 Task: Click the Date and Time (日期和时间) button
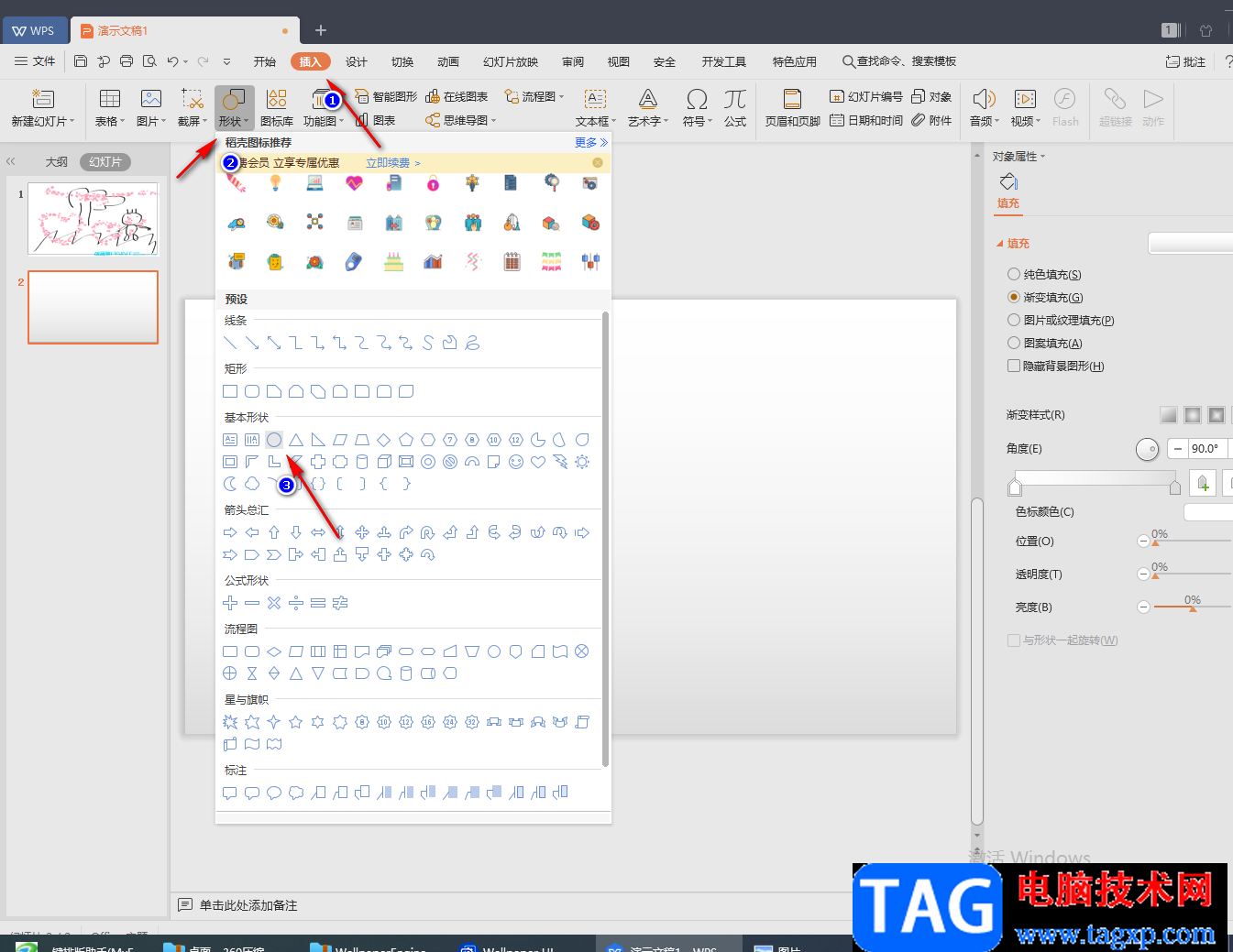coord(866,120)
